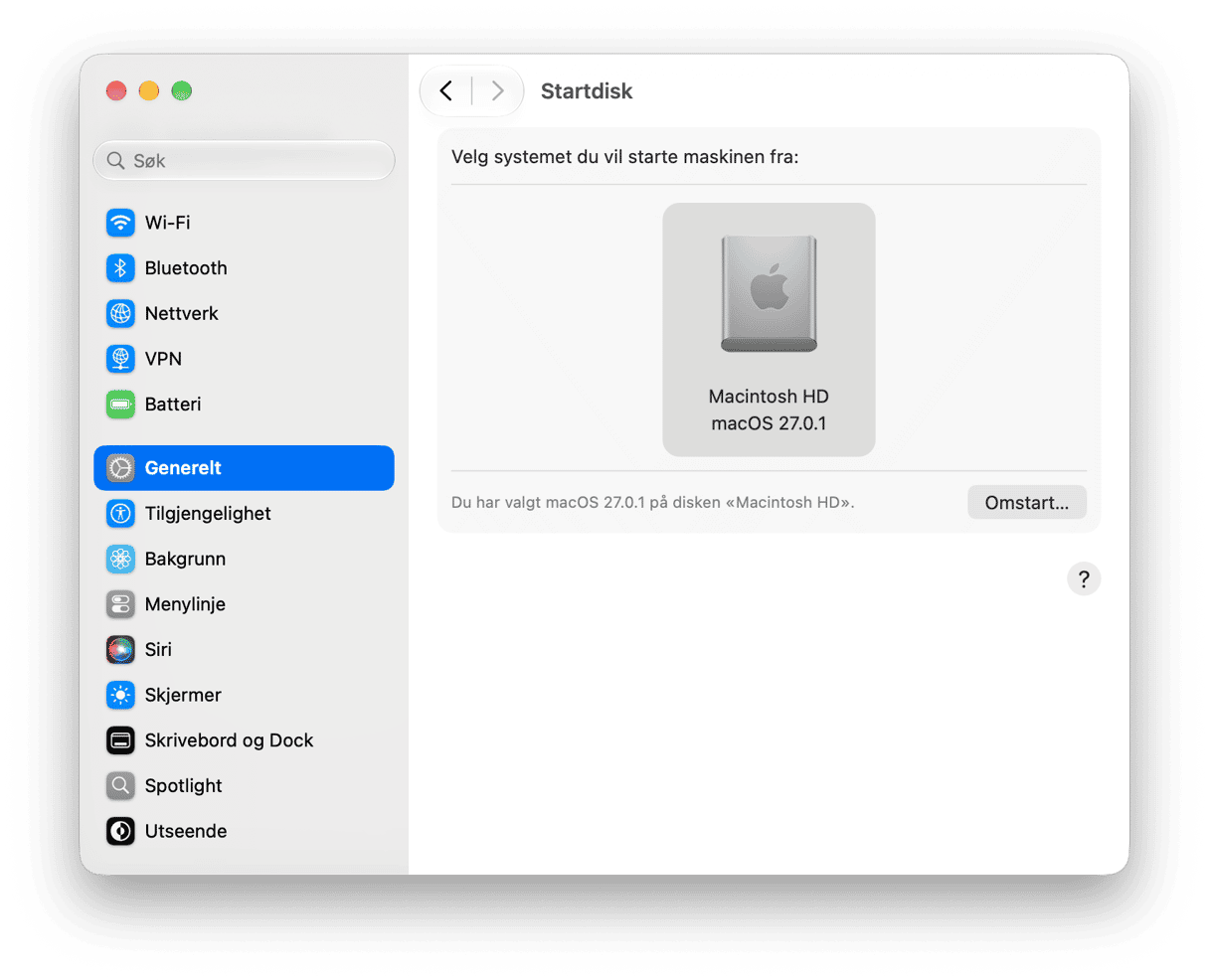1209x980 pixels.
Task: Click the "macOS 27.0.1" label under the disk
Action: click(769, 423)
